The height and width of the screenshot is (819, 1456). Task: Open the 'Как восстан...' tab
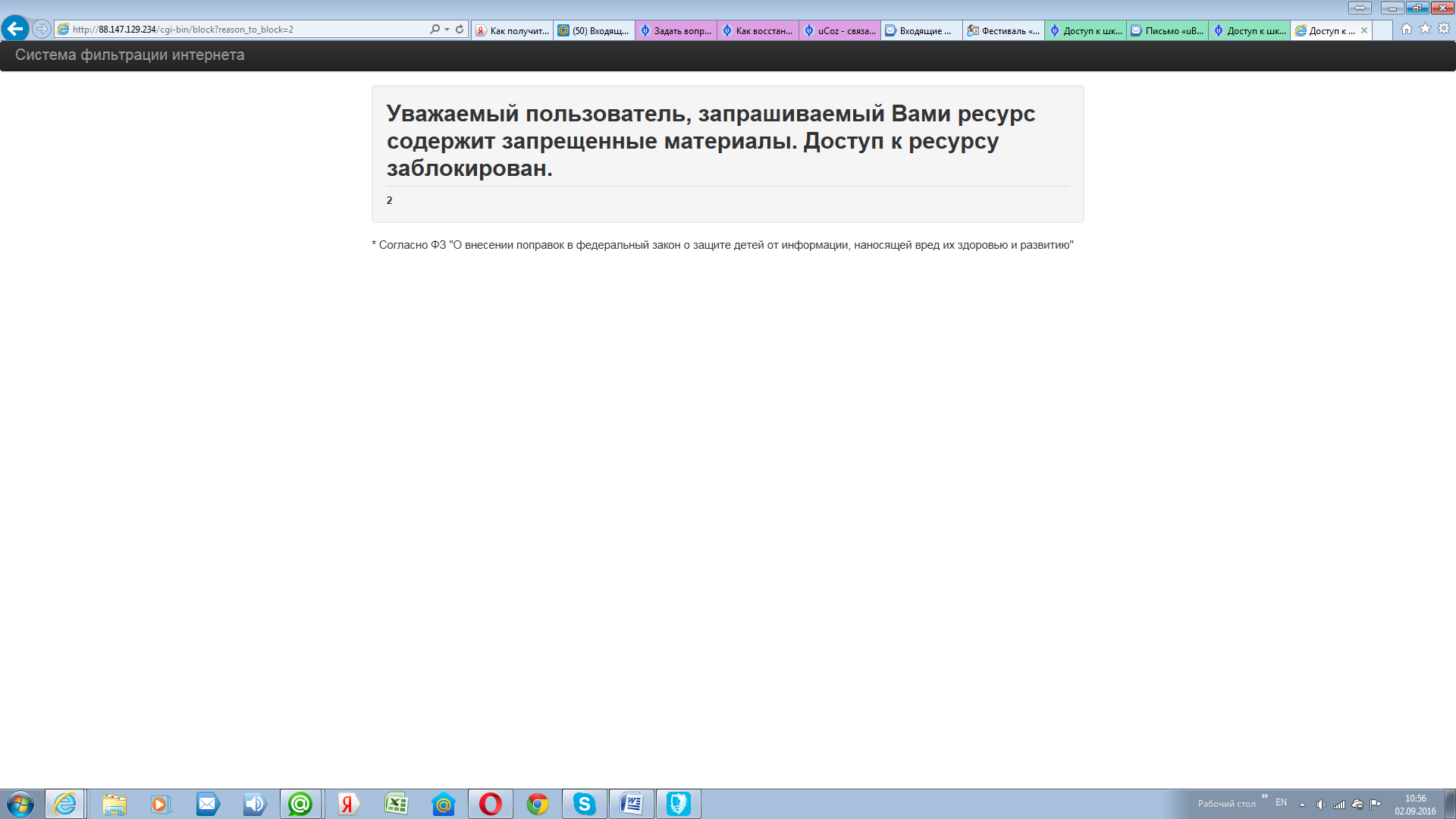758,30
